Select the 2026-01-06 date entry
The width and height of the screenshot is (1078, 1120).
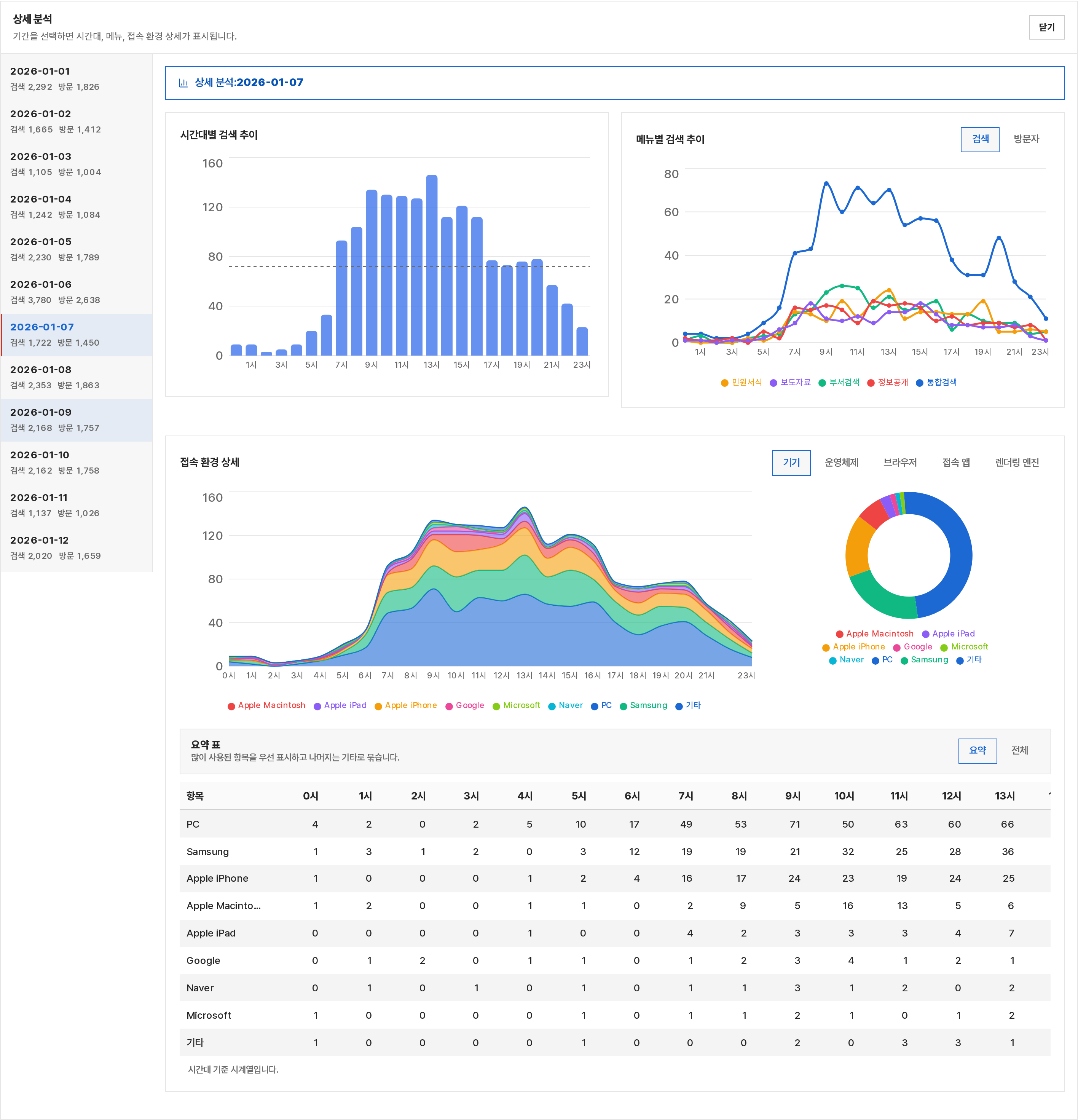click(77, 292)
